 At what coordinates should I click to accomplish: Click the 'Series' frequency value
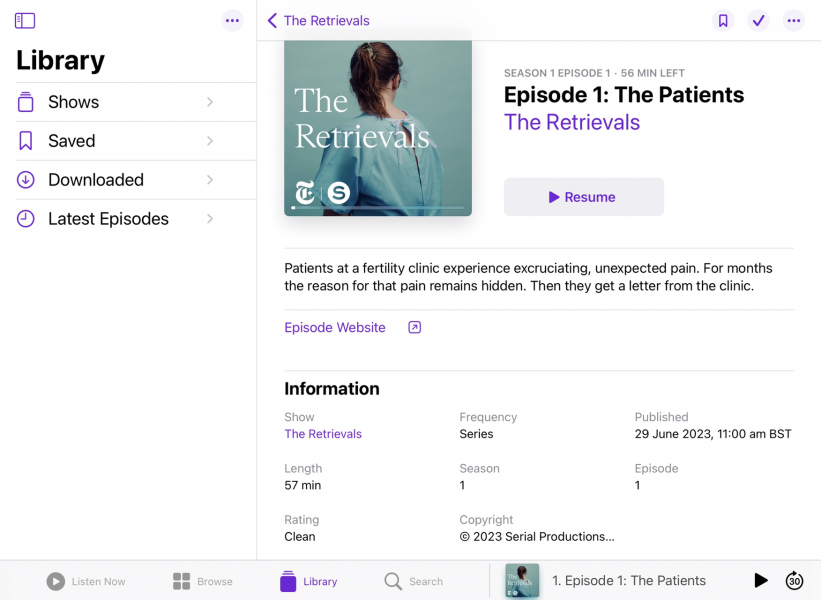coord(476,434)
